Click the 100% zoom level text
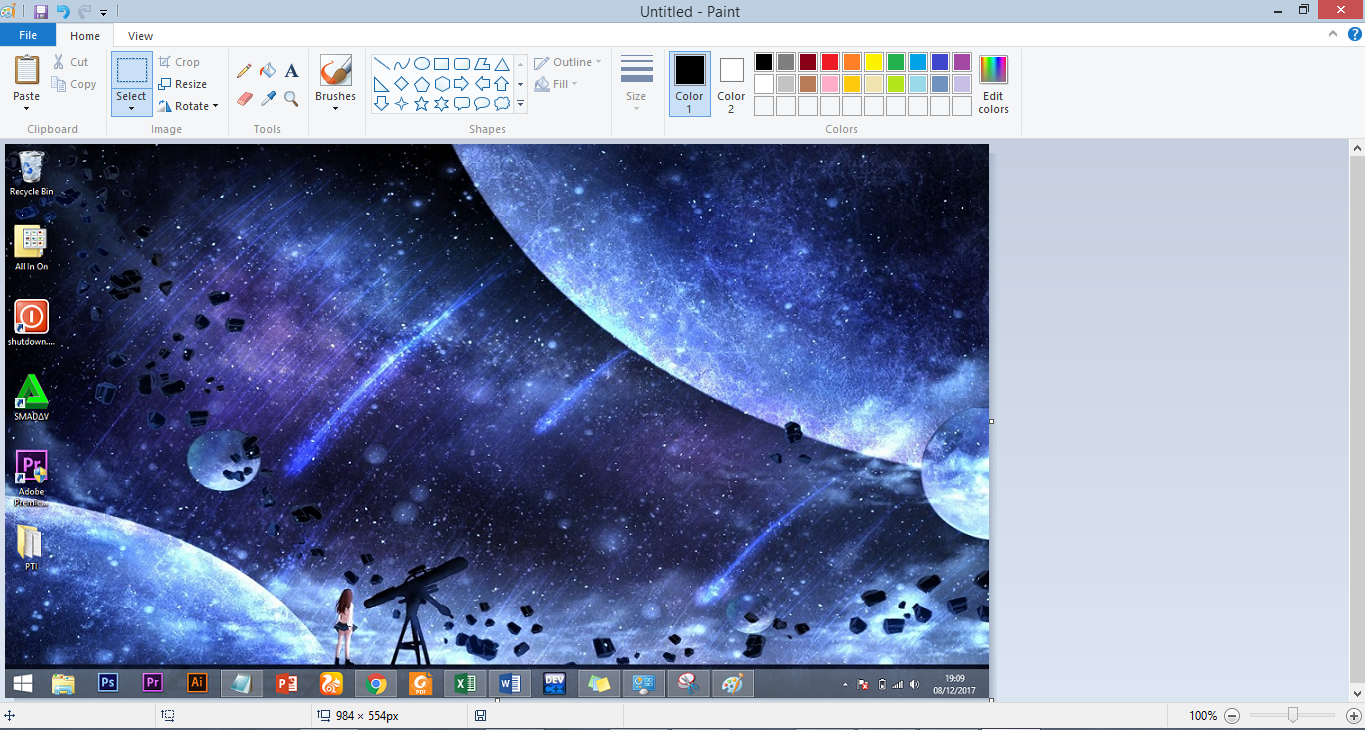 point(1203,716)
